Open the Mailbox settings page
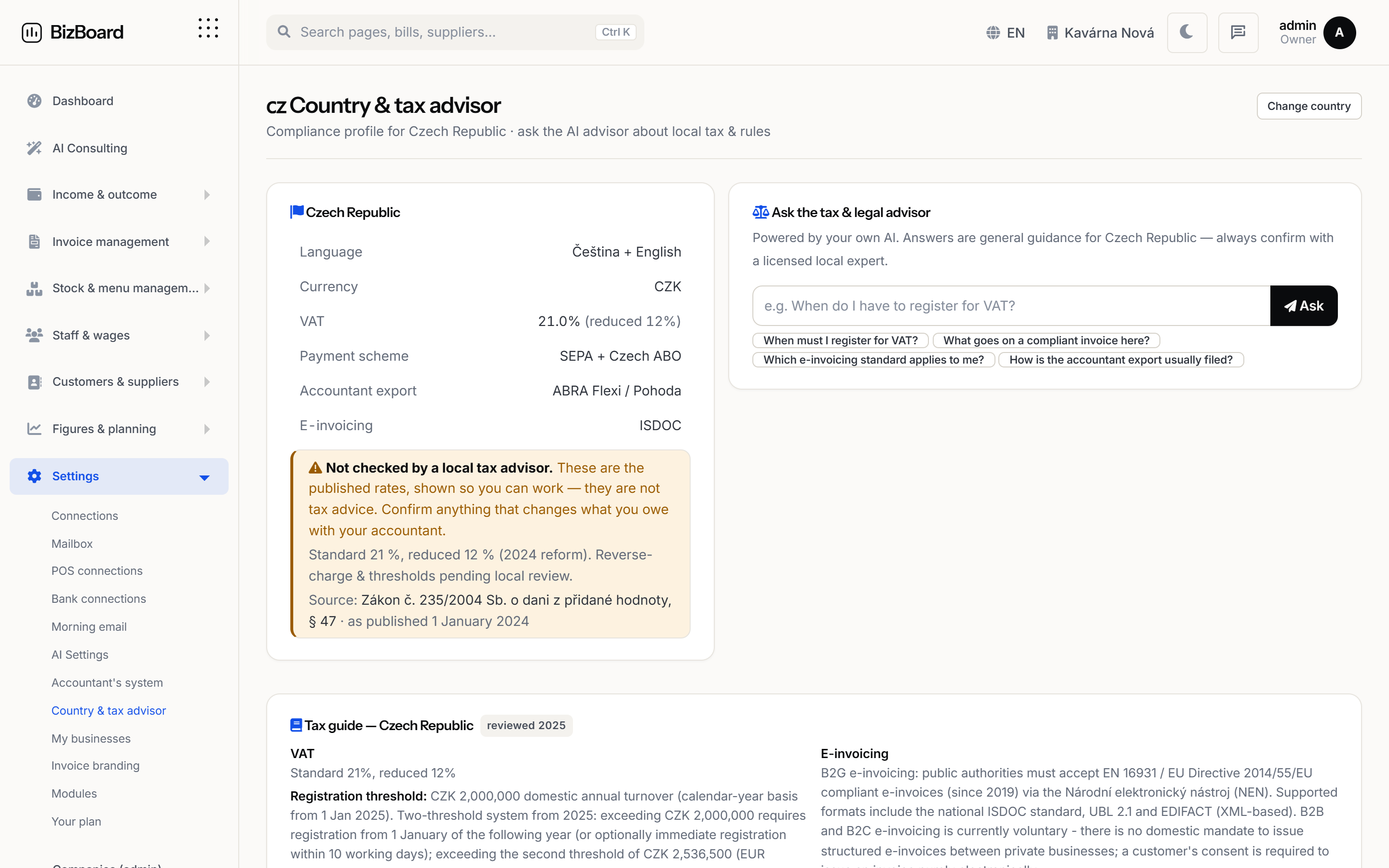 pyautogui.click(x=72, y=543)
